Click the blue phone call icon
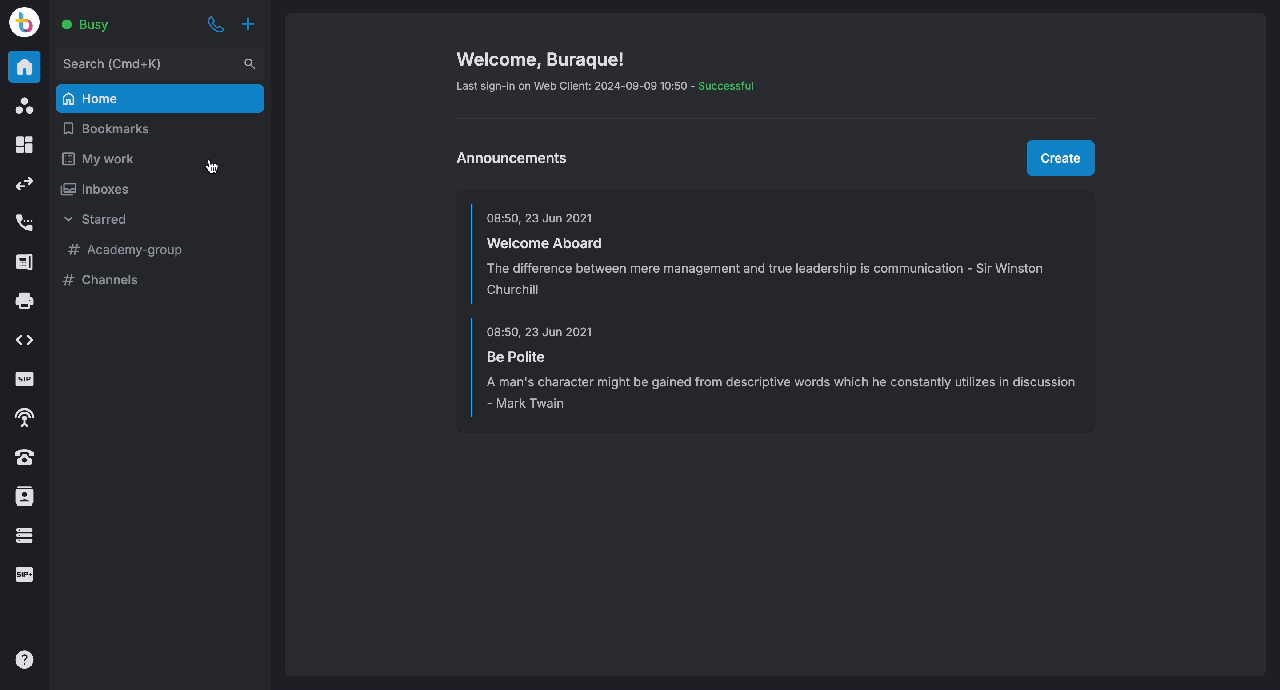This screenshot has height=690, width=1280. pyautogui.click(x=215, y=24)
